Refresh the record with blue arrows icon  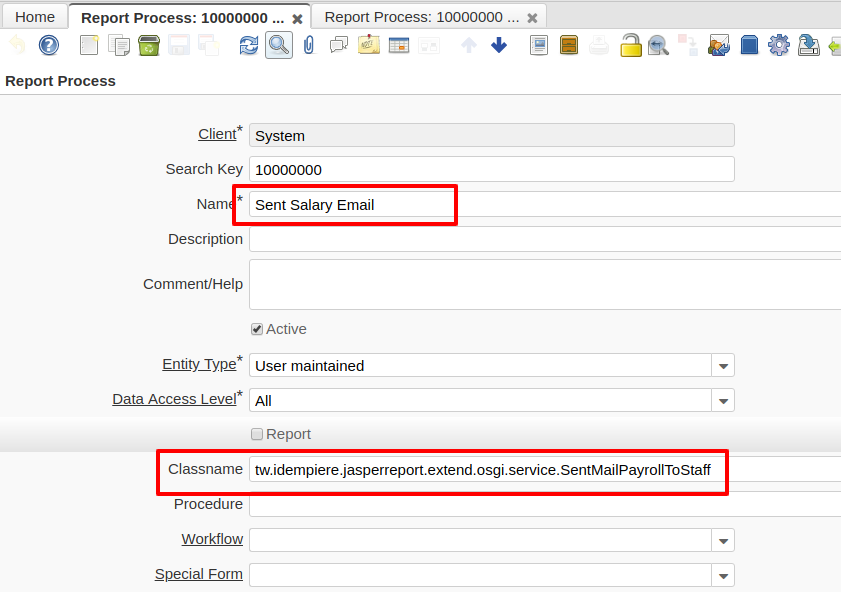point(248,45)
